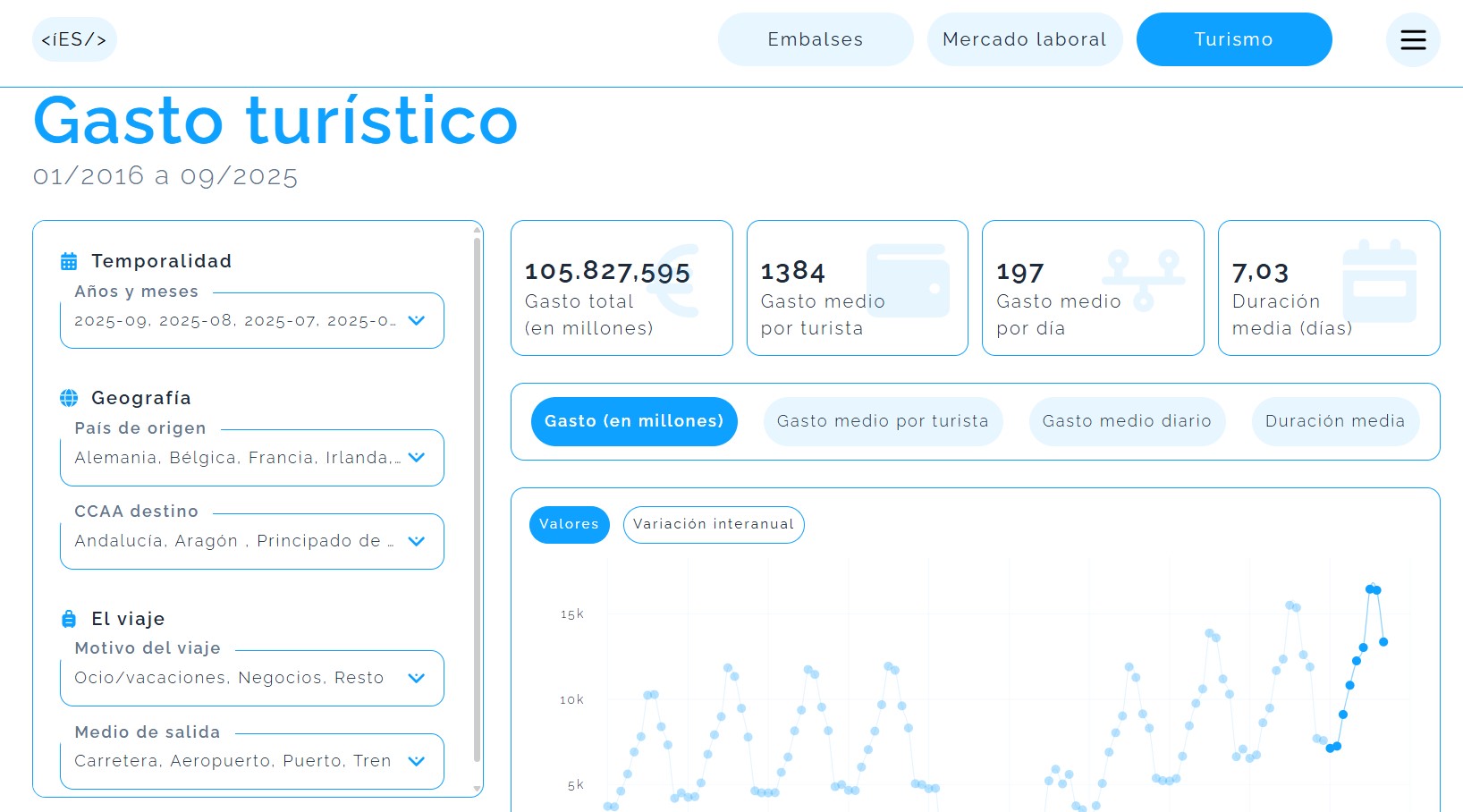Click the wallet icon on Gasto medio por turista card
The image size is (1463, 812).
coord(908,281)
